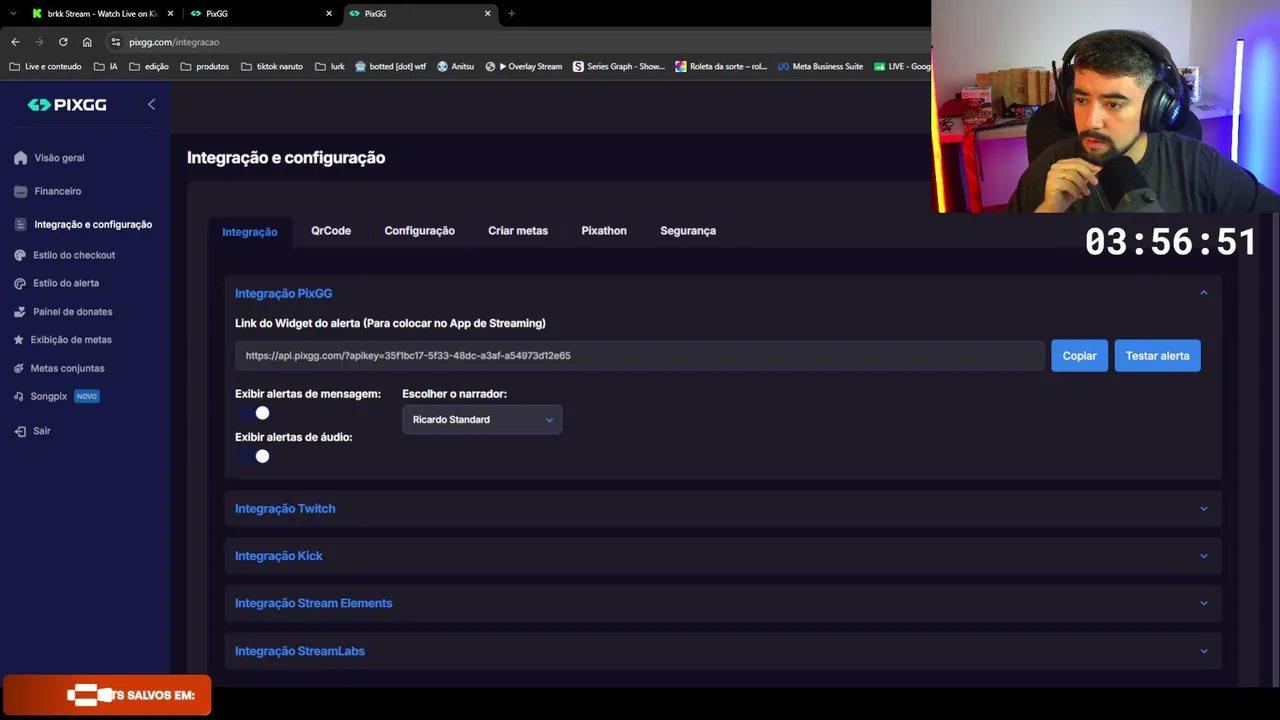Click the browser home icon
The height and width of the screenshot is (720, 1280).
[x=87, y=42]
